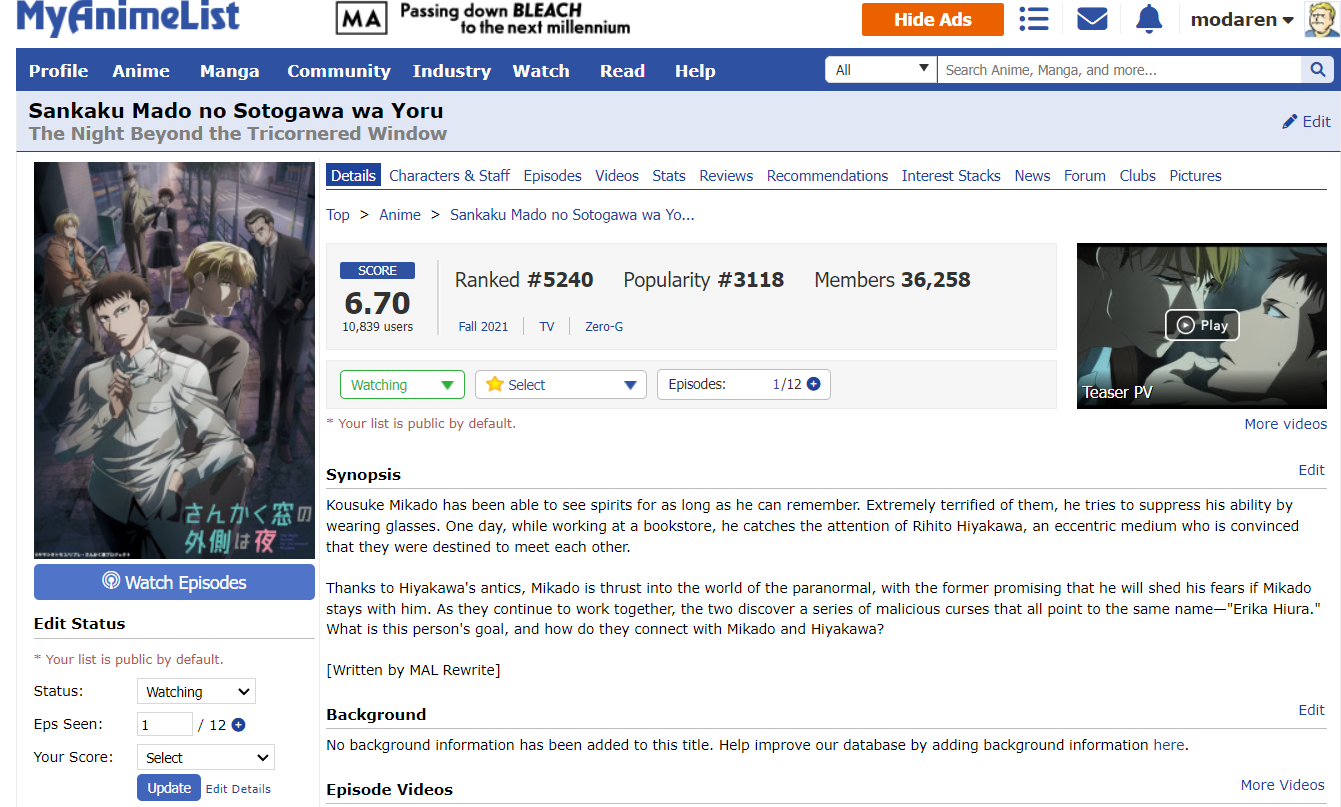
Task: Click More videos link under teaser
Action: (1285, 424)
